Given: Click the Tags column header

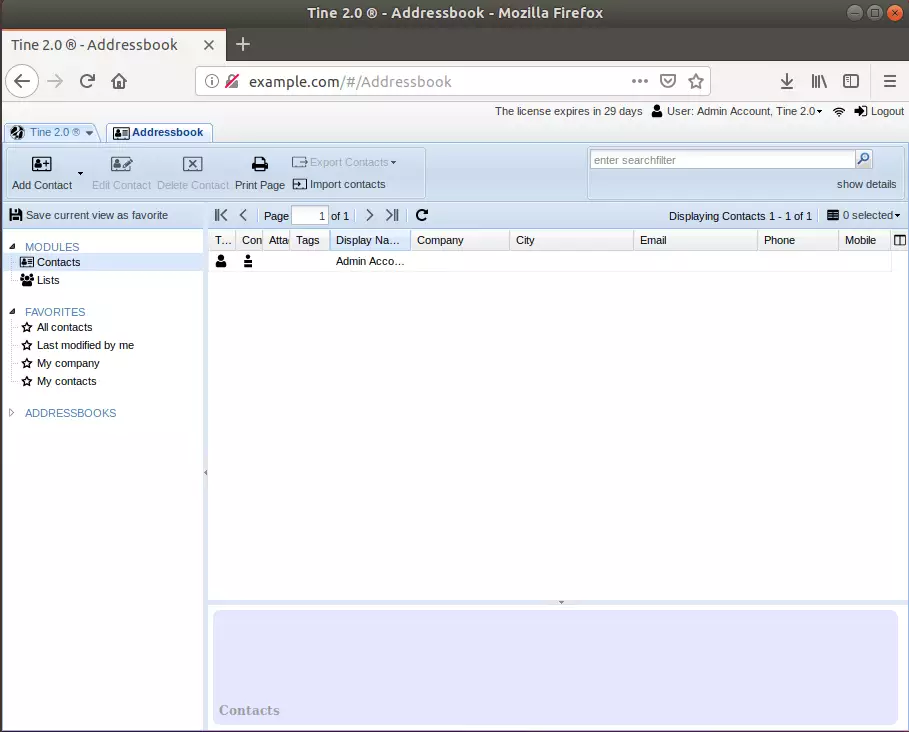Looking at the screenshot, I should (310, 240).
